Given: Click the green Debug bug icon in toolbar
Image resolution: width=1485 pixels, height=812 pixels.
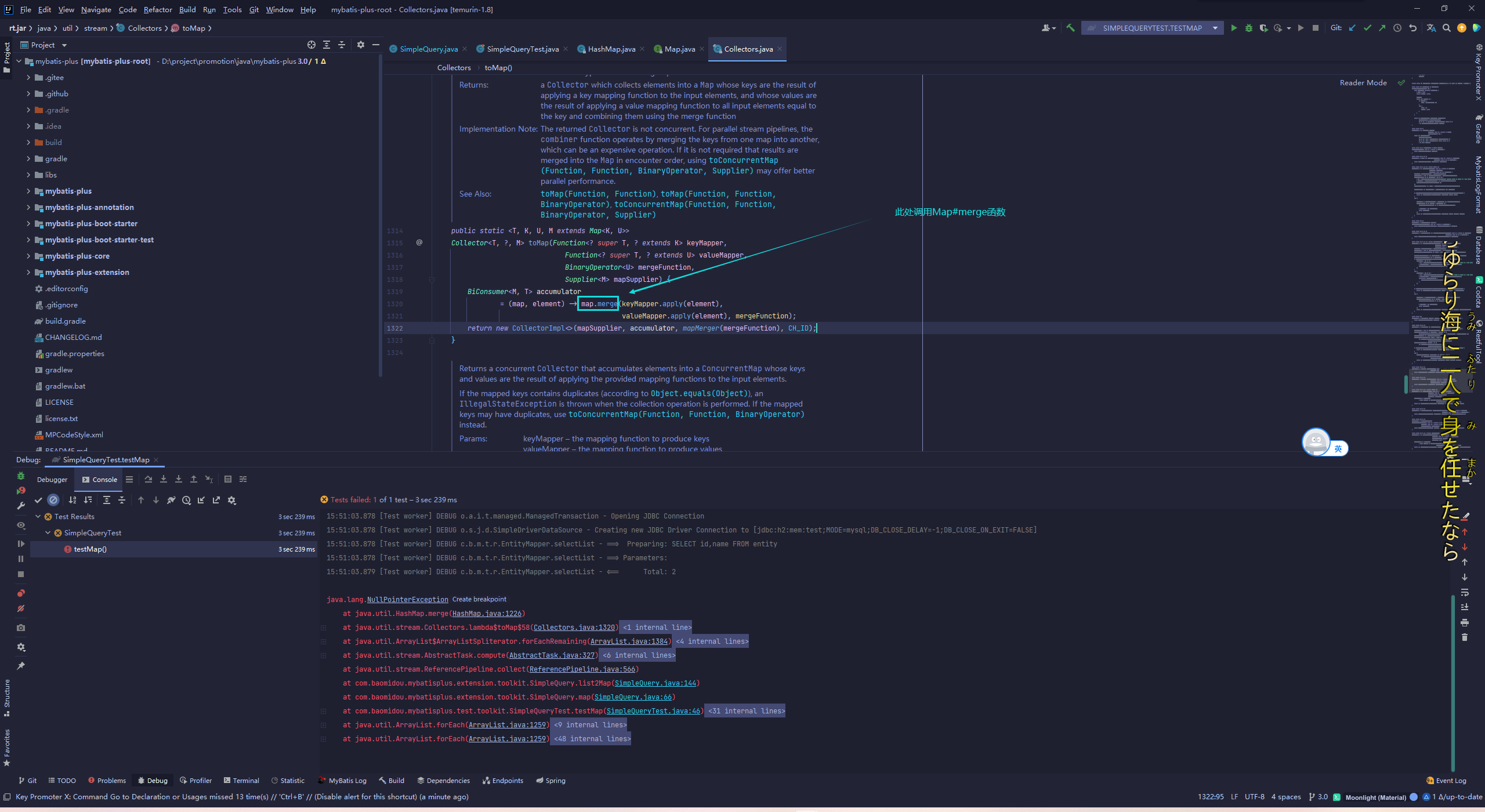Looking at the screenshot, I should pyautogui.click(x=1248, y=28).
